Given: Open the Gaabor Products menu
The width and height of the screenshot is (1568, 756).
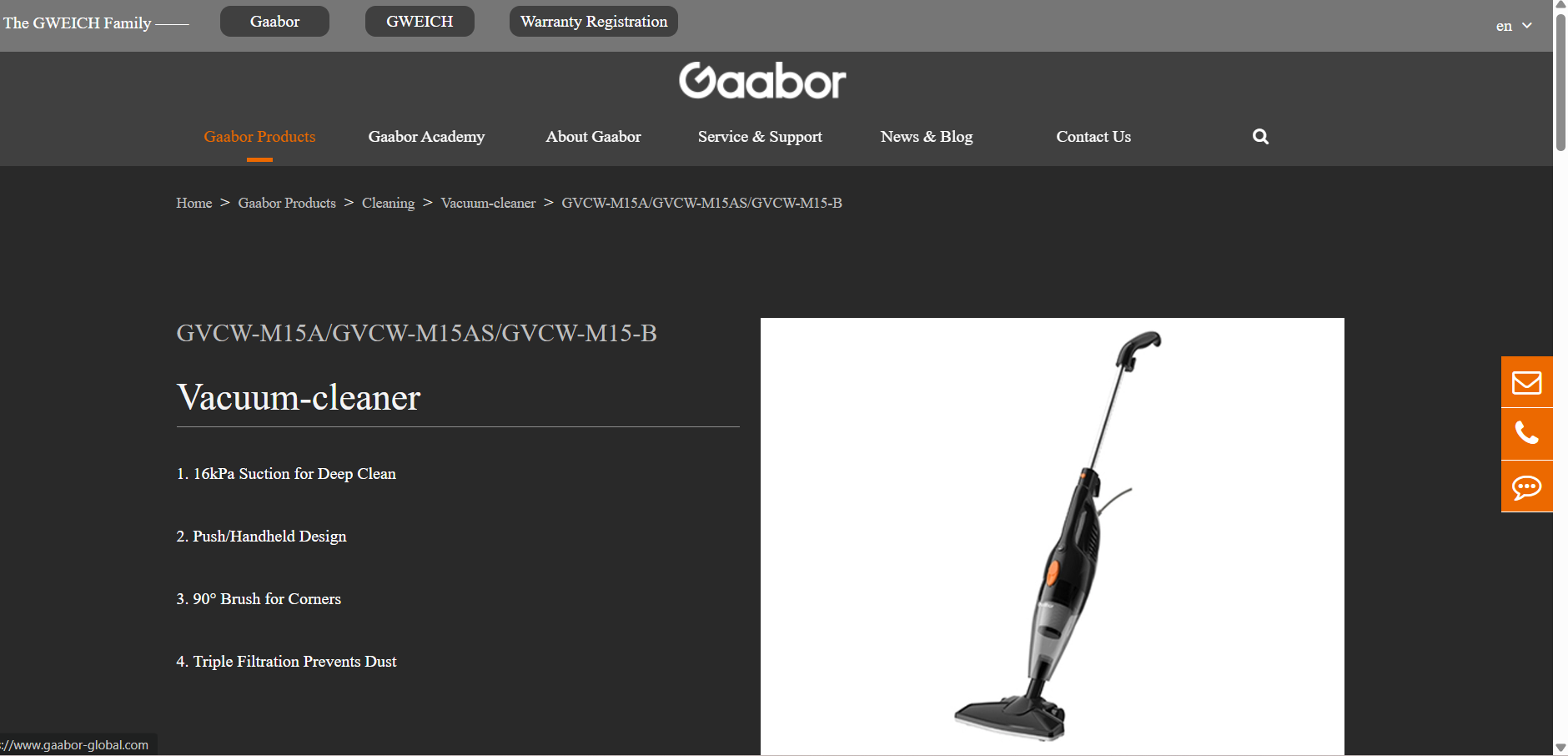Looking at the screenshot, I should [259, 137].
